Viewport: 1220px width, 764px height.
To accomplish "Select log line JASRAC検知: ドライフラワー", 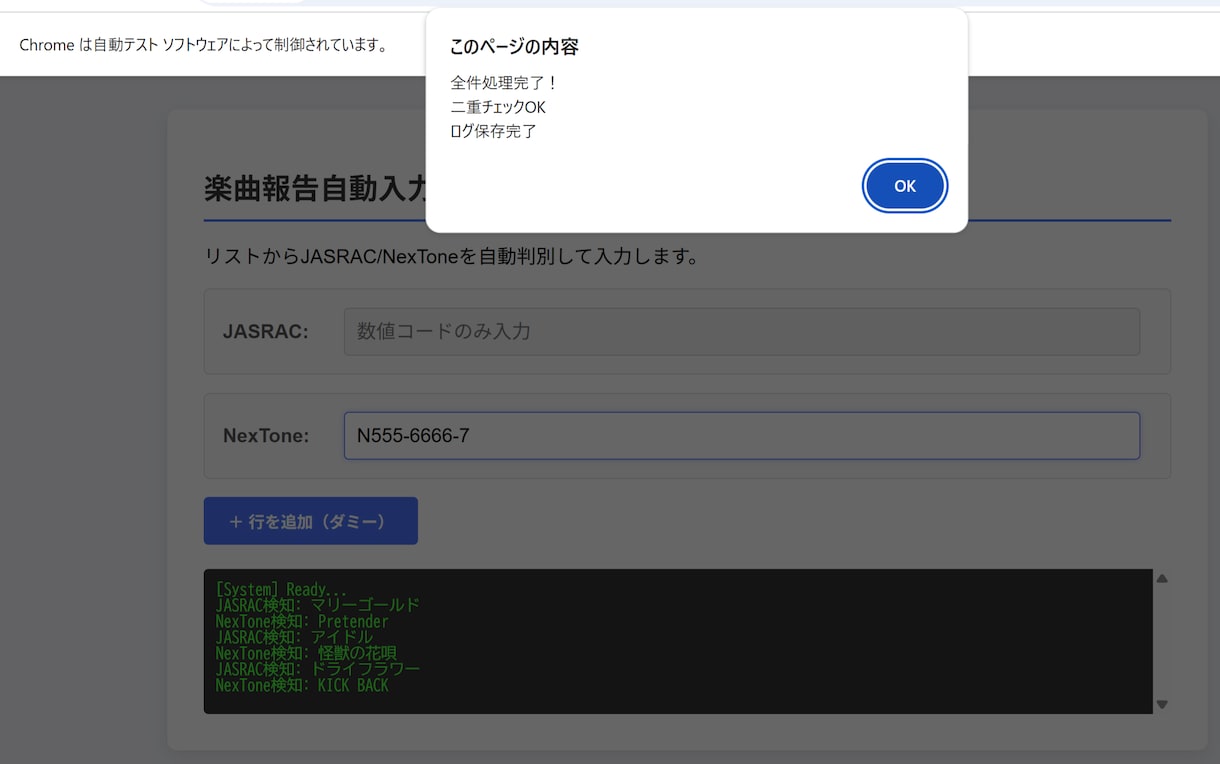I will (x=318, y=669).
